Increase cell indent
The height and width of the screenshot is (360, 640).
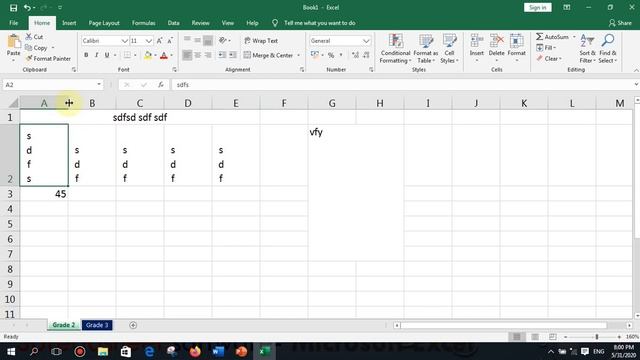(x=233, y=55)
